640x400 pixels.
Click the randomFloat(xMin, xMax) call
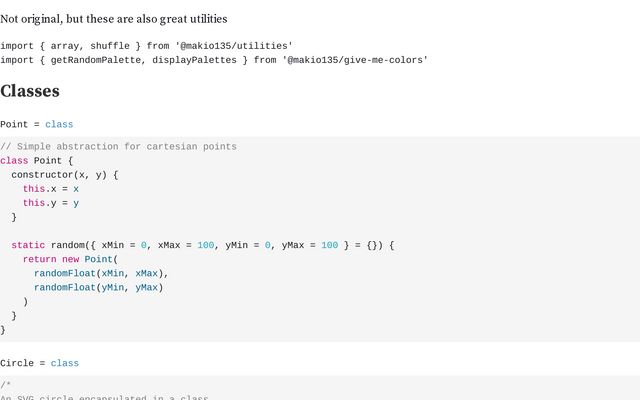pos(101,273)
